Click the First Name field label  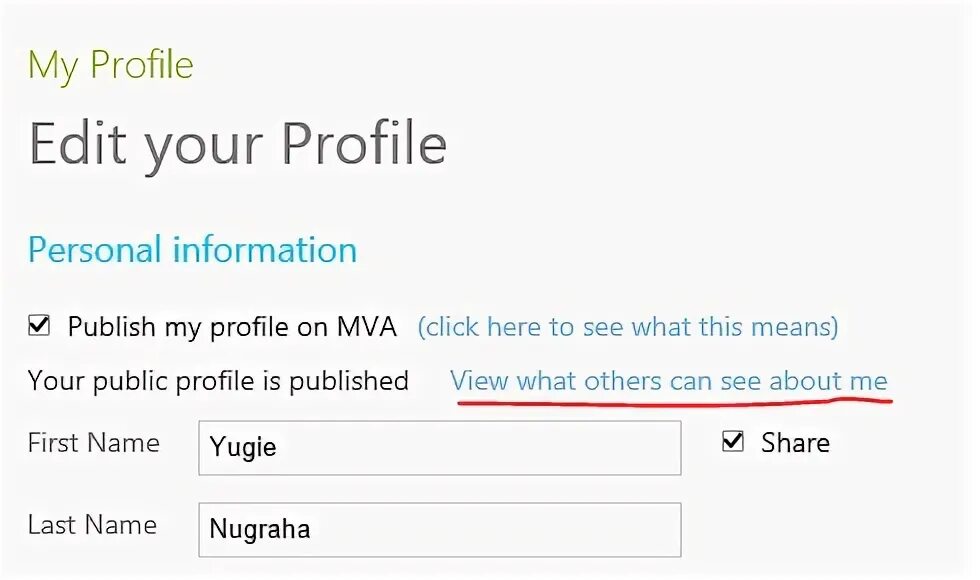tap(93, 443)
